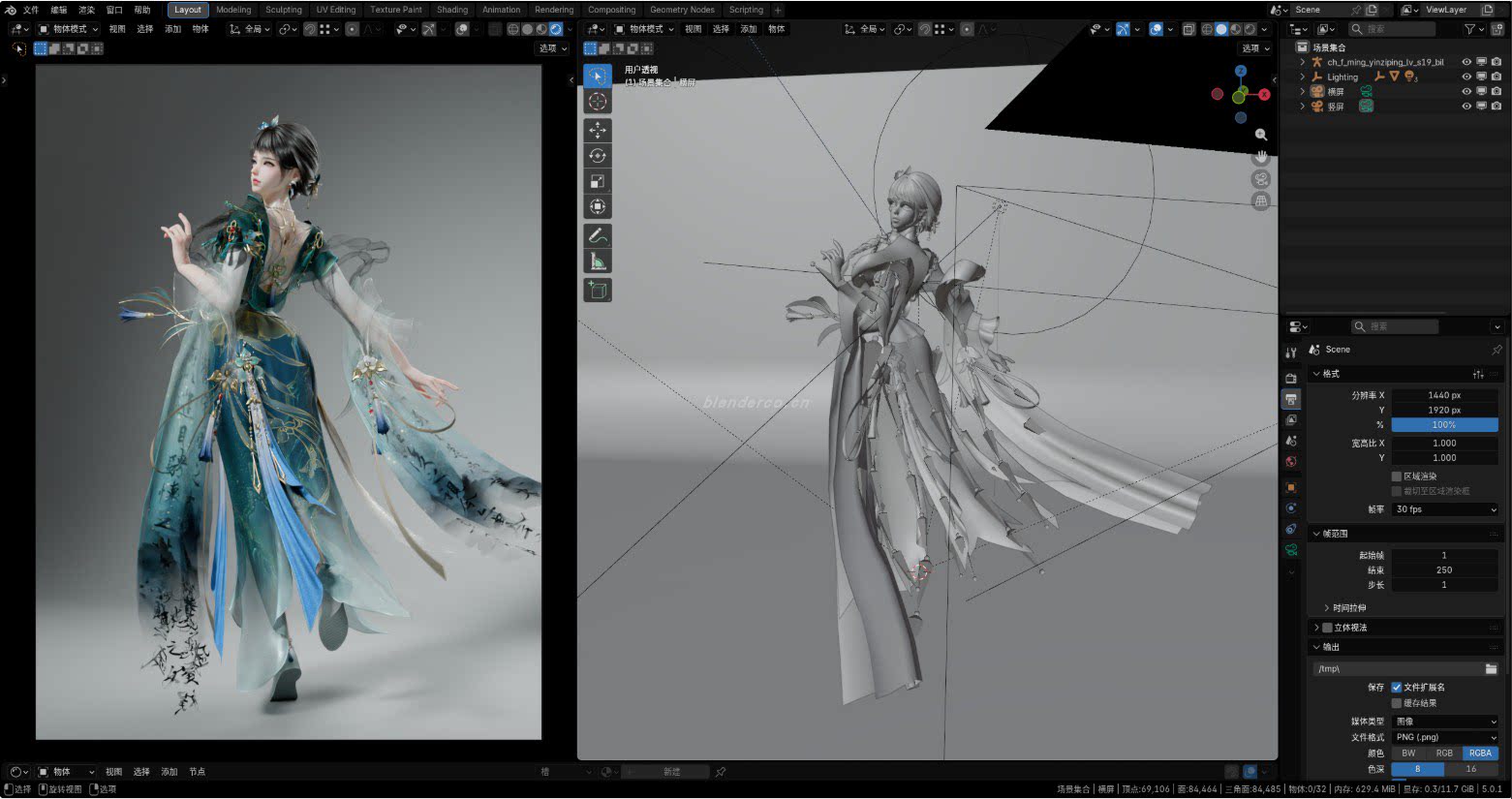Set color depth to 16

click(1470, 769)
